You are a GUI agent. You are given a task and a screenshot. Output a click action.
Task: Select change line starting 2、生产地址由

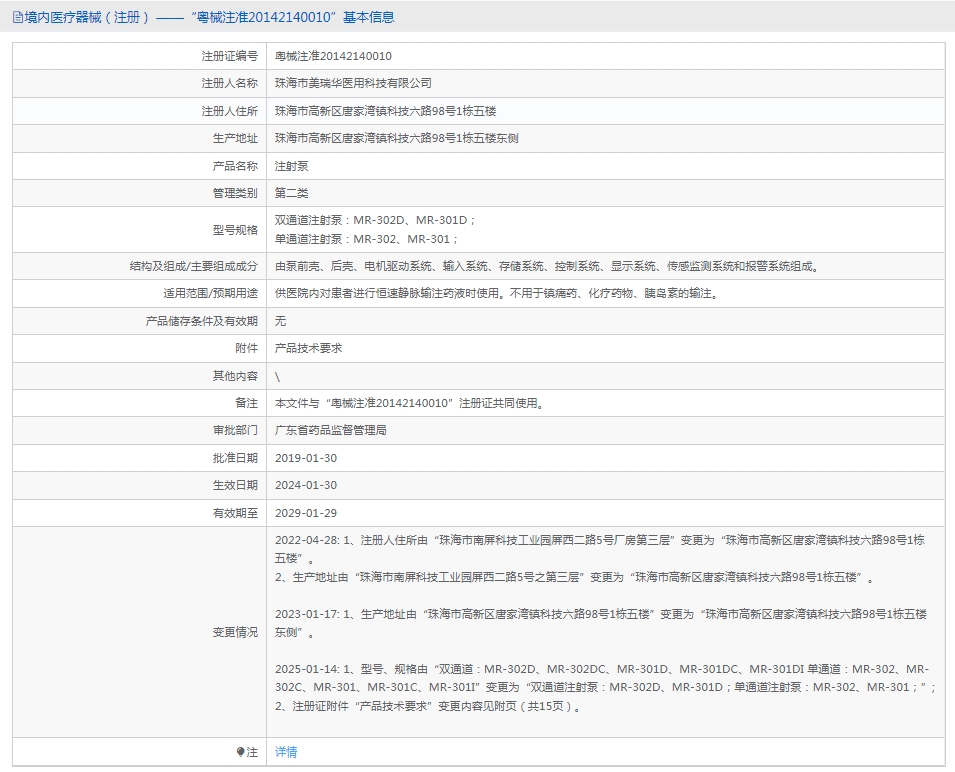click(x=575, y=577)
